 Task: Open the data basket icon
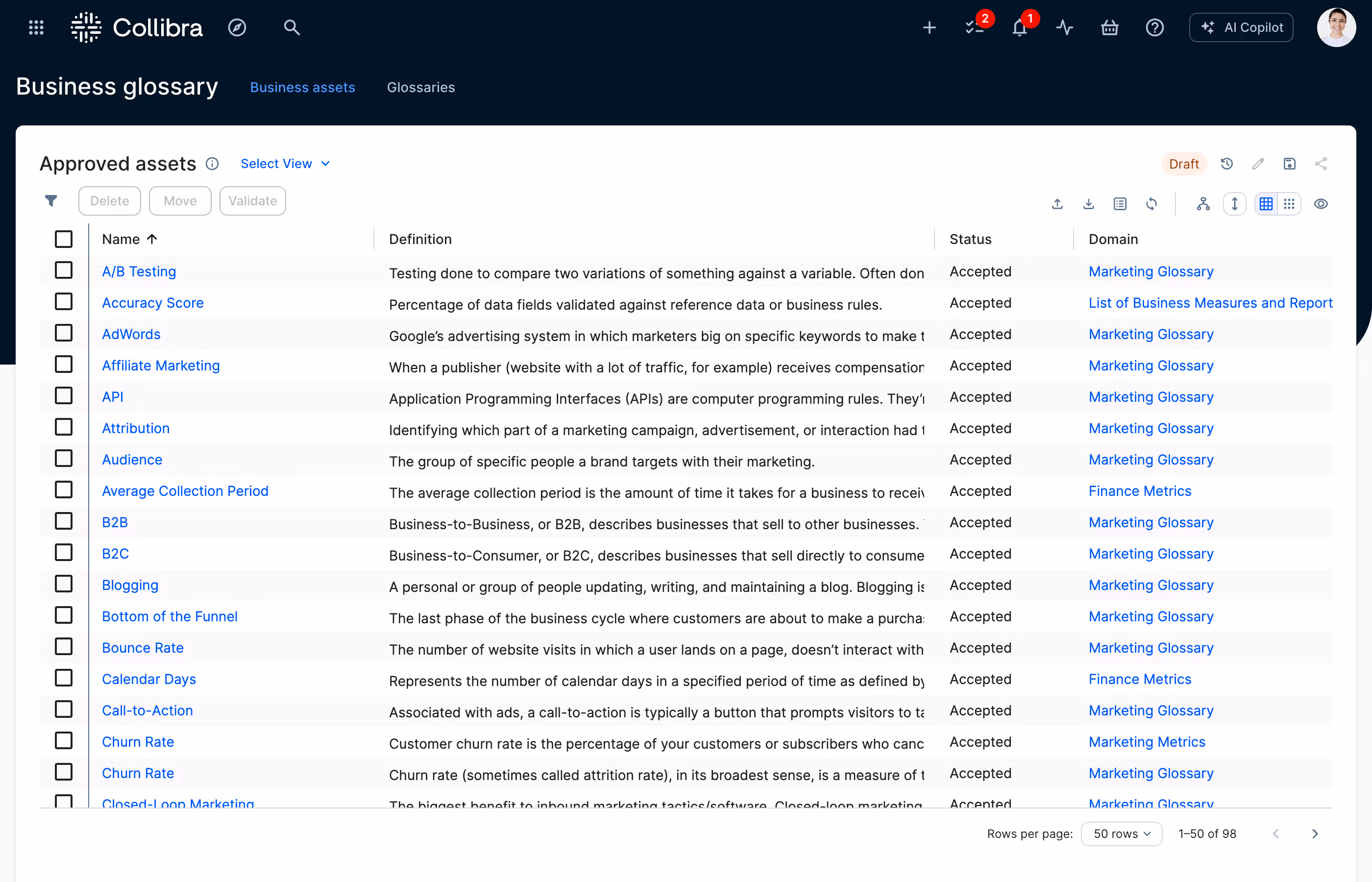[x=1110, y=27]
